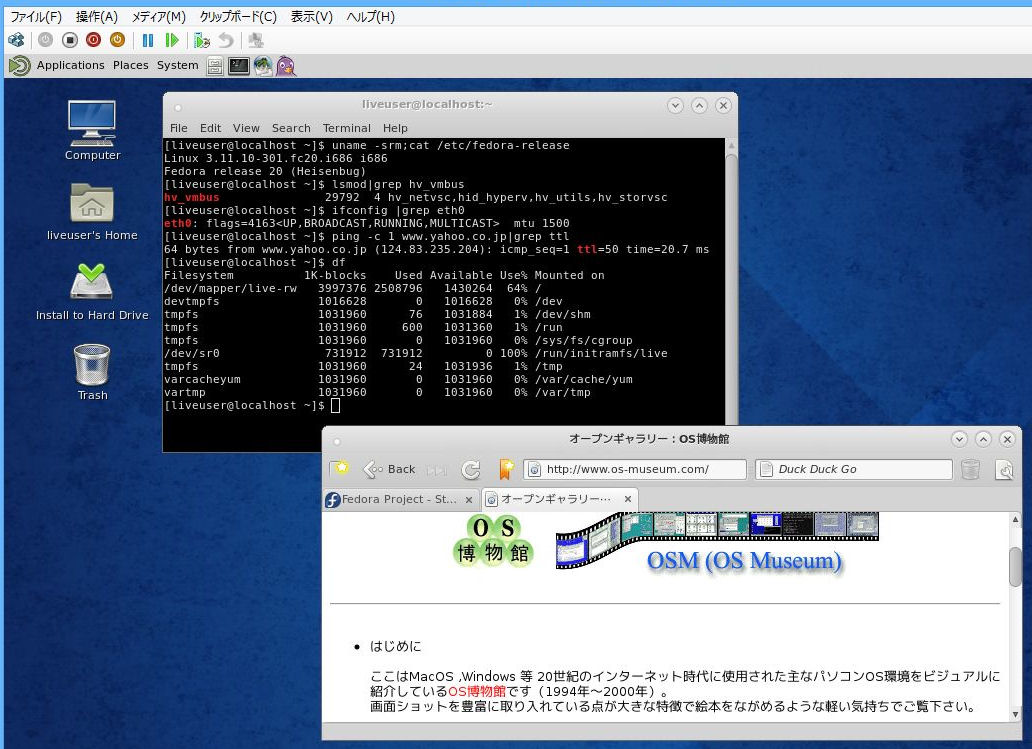
Task: Select the Computer desktop icon
Action: point(92,130)
